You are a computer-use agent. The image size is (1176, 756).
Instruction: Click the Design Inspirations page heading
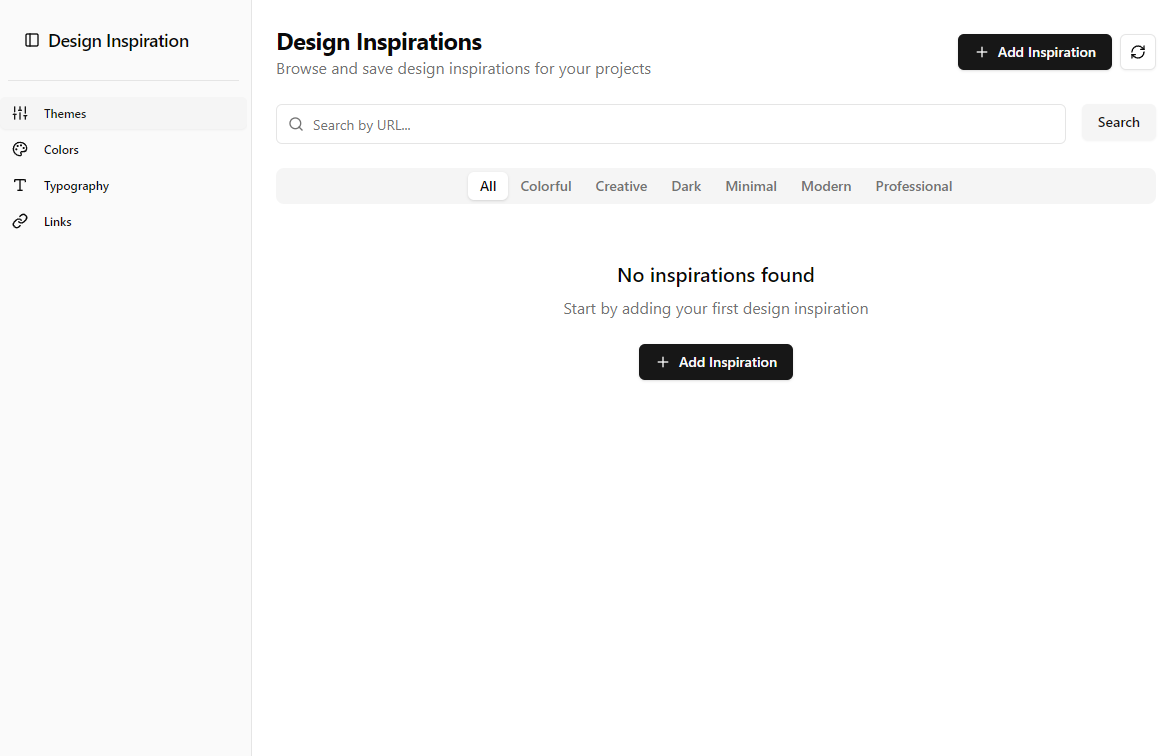pyautogui.click(x=379, y=42)
